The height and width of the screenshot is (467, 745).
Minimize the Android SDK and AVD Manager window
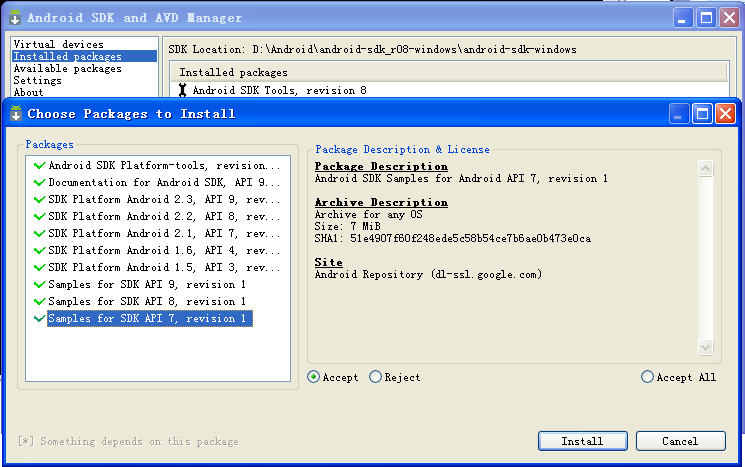tap(683, 18)
